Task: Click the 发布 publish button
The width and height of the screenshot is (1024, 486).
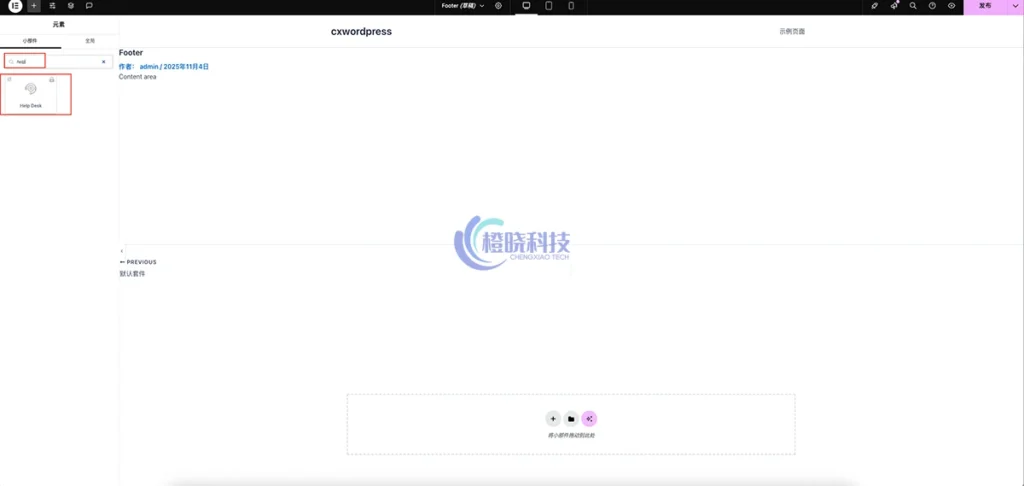Action: pos(985,6)
